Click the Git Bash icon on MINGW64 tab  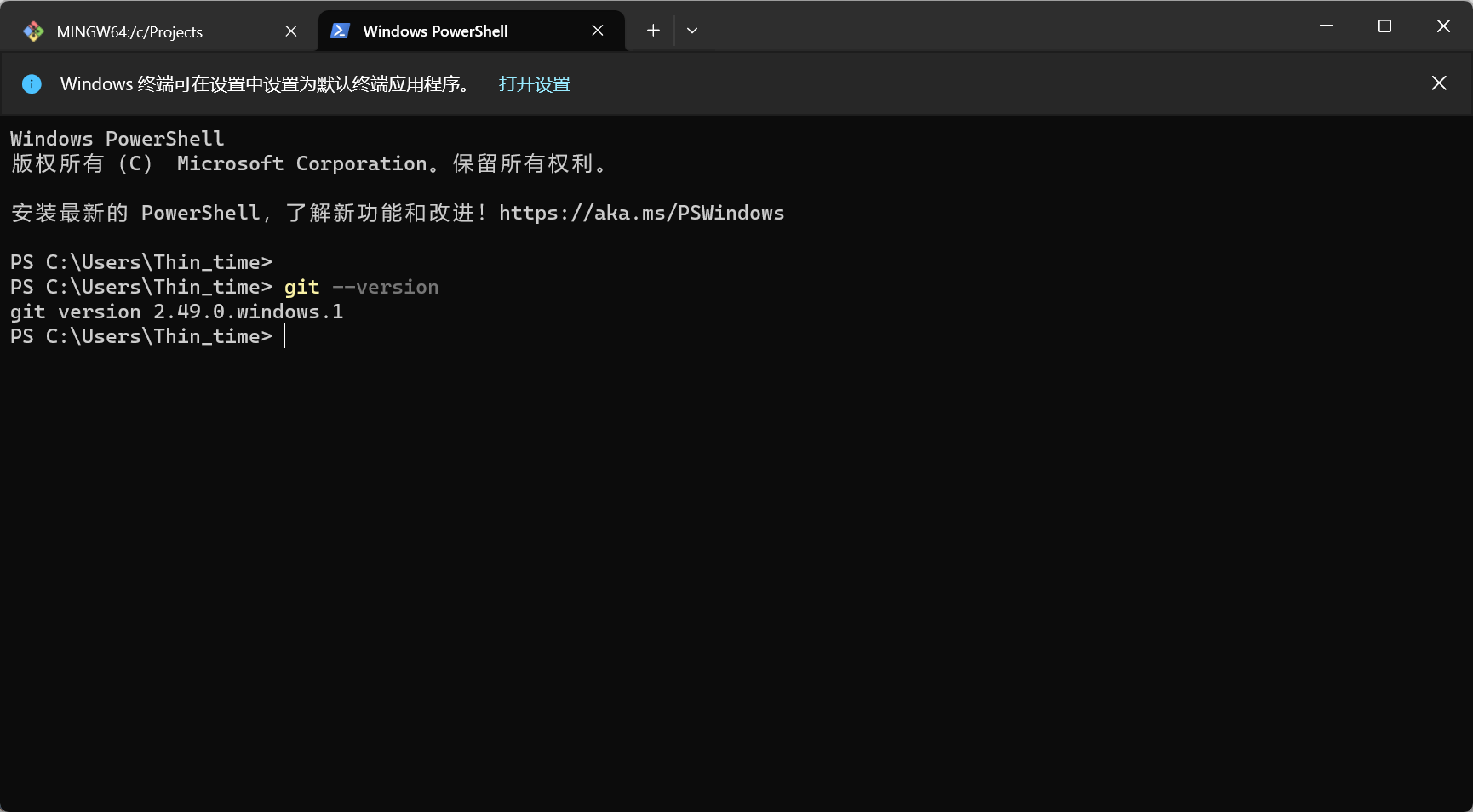(34, 31)
